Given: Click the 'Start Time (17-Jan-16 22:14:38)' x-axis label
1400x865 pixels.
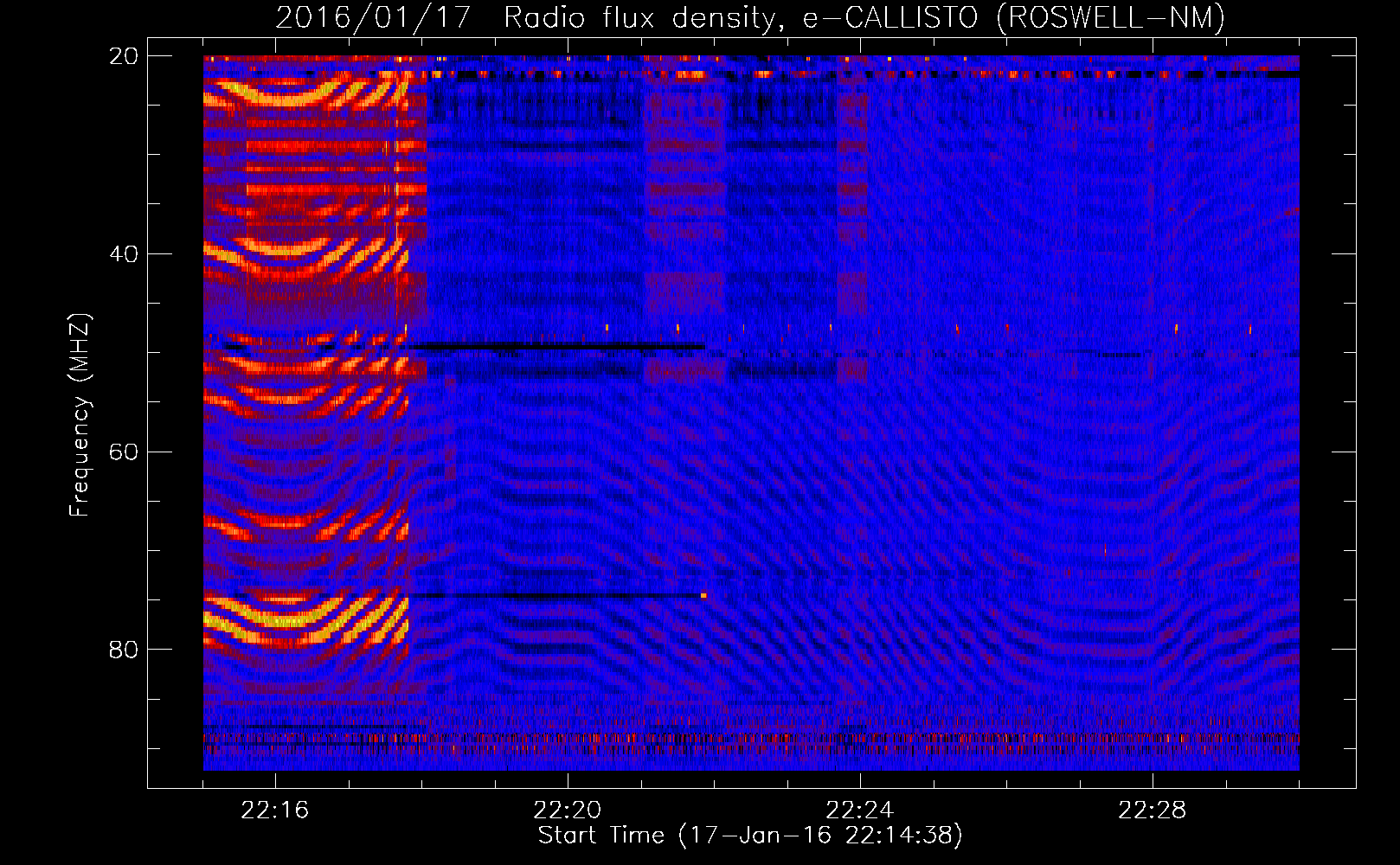Looking at the screenshot, I should (750, 836).
